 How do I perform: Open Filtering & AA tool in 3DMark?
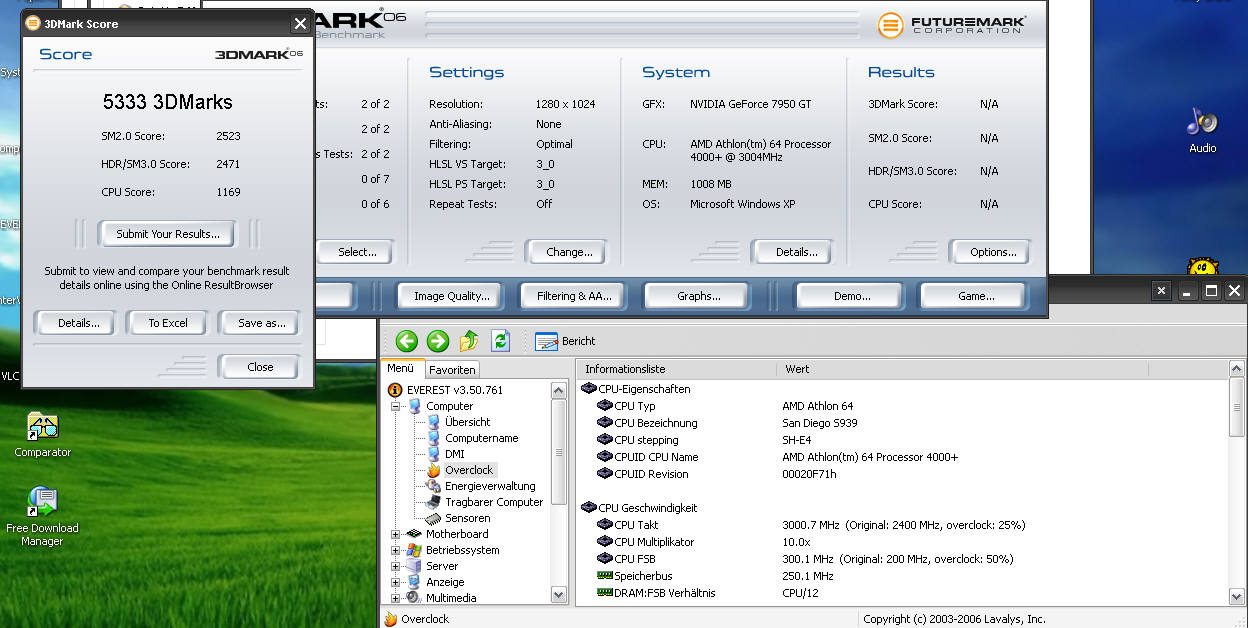pos(574,296)
